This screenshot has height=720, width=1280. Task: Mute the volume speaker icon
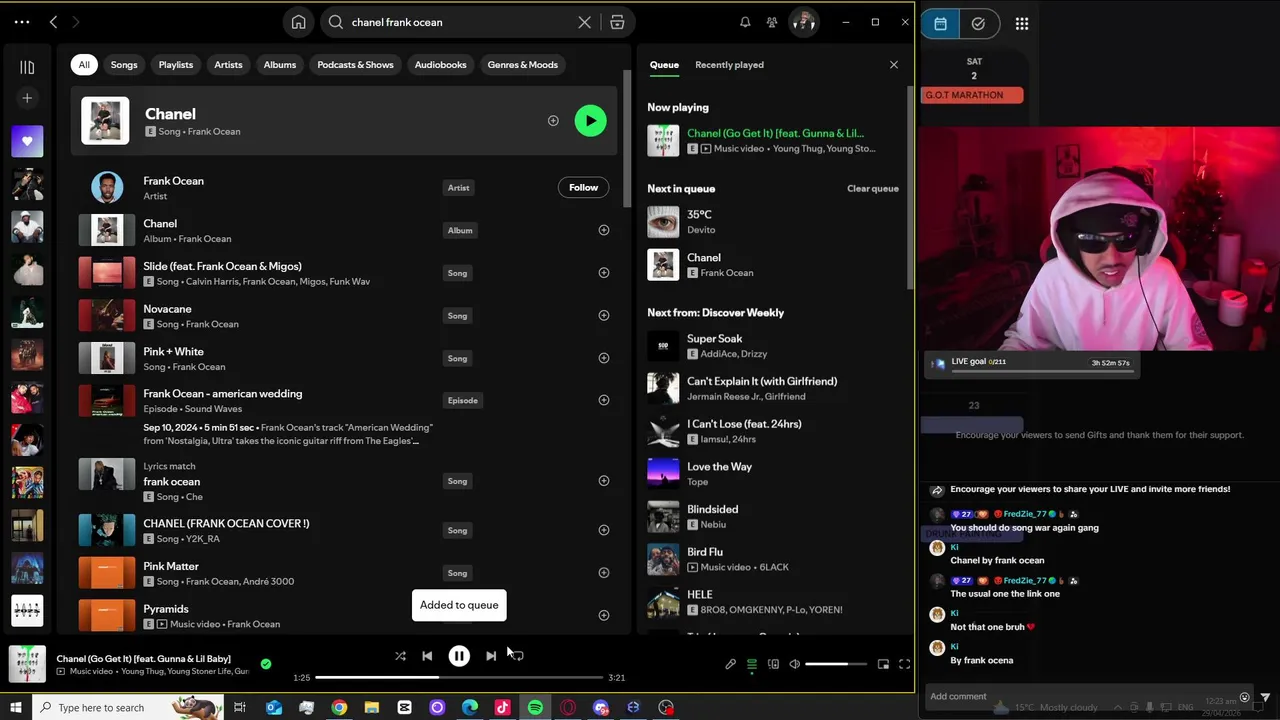point(795,664)
